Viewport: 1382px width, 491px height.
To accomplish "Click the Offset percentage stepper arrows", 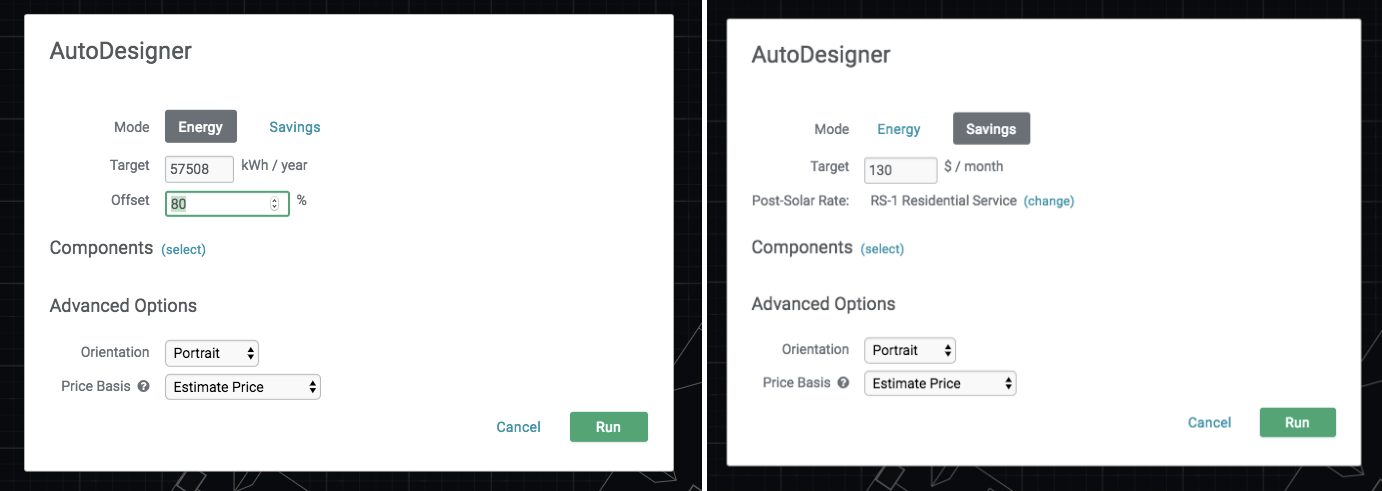I will coord(275,204).
